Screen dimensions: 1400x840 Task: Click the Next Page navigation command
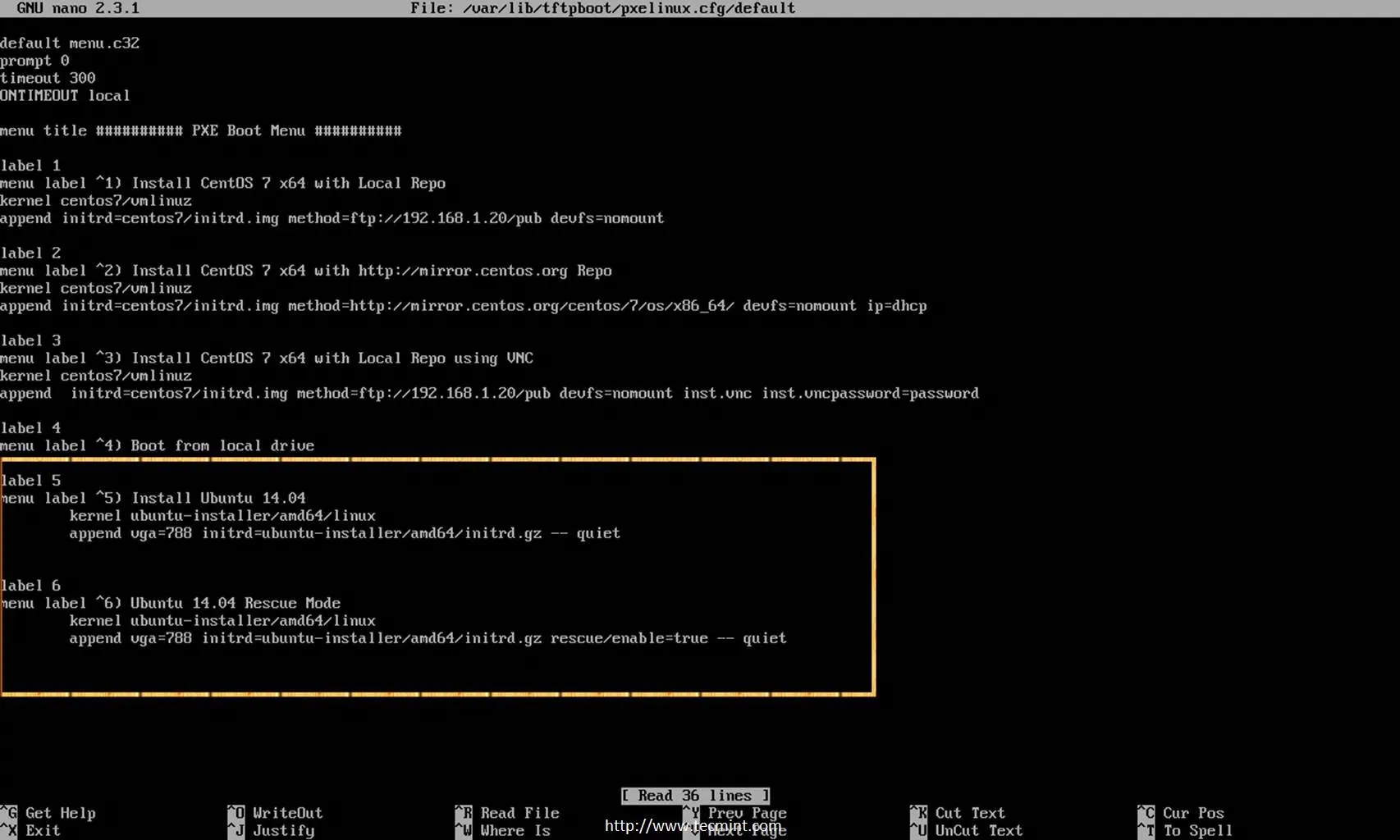point(747,830)
